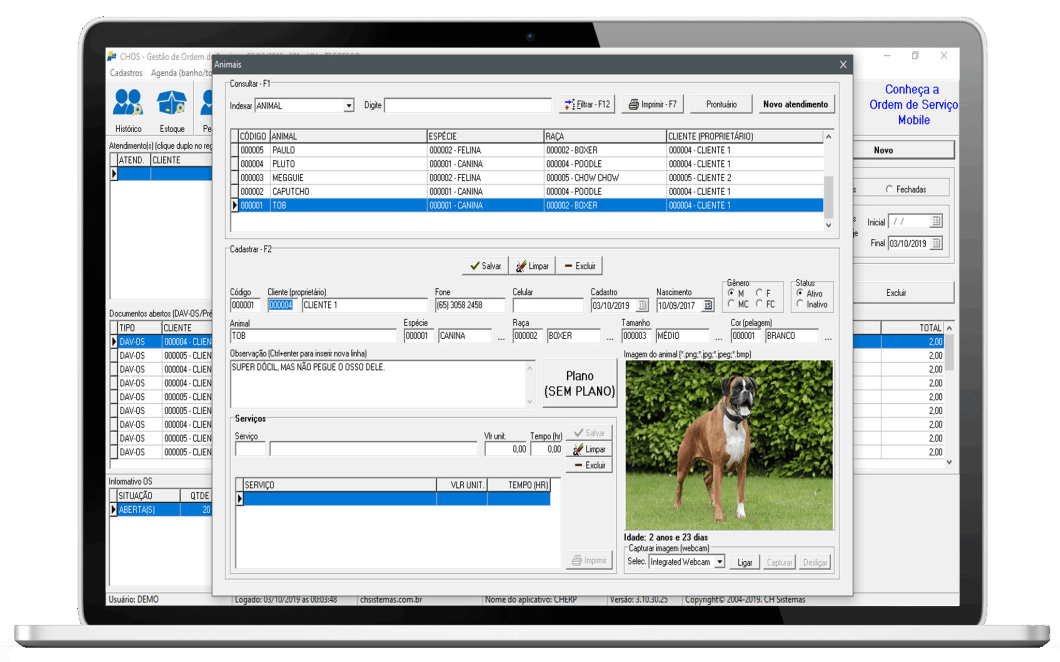Image resolution: width=1060 pixels, height=662 pixels.
Task: Click Excluir button in Cadastrar section
Action: coord(579,266)
